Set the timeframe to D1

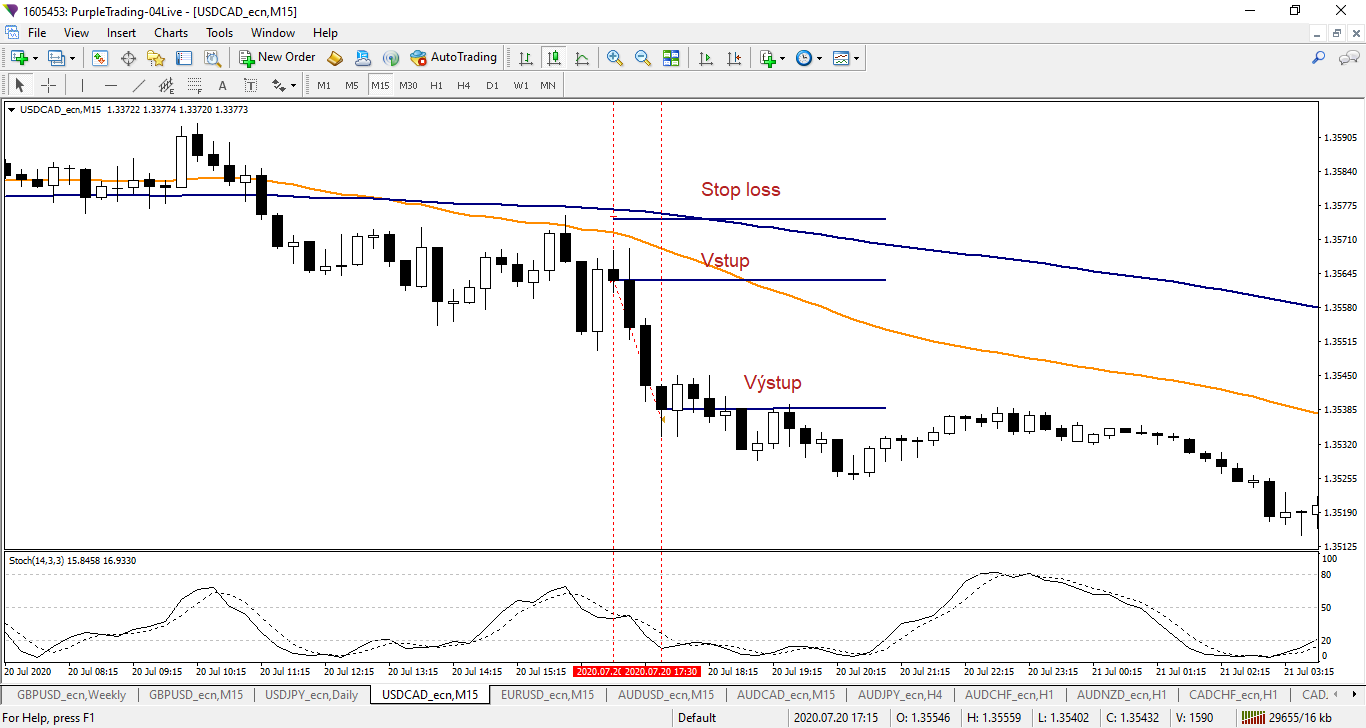tap(492, 85)
